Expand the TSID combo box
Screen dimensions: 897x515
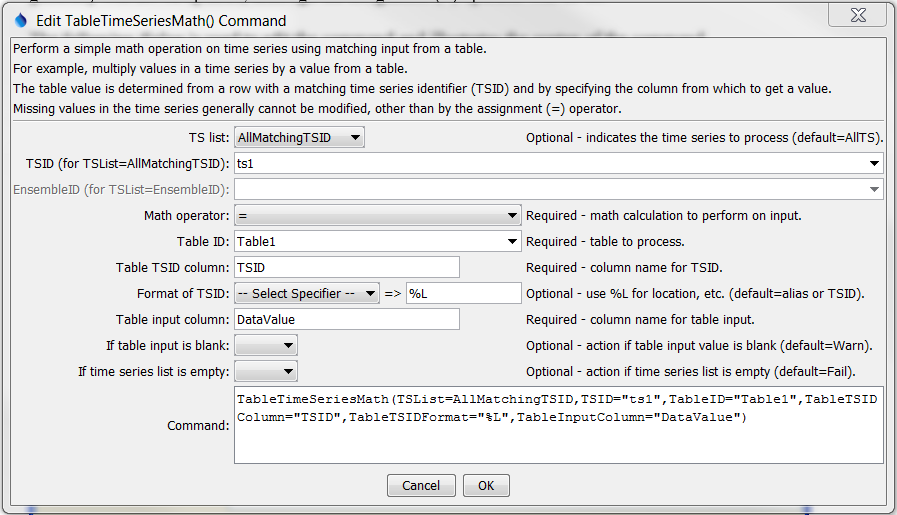(875, 163)
